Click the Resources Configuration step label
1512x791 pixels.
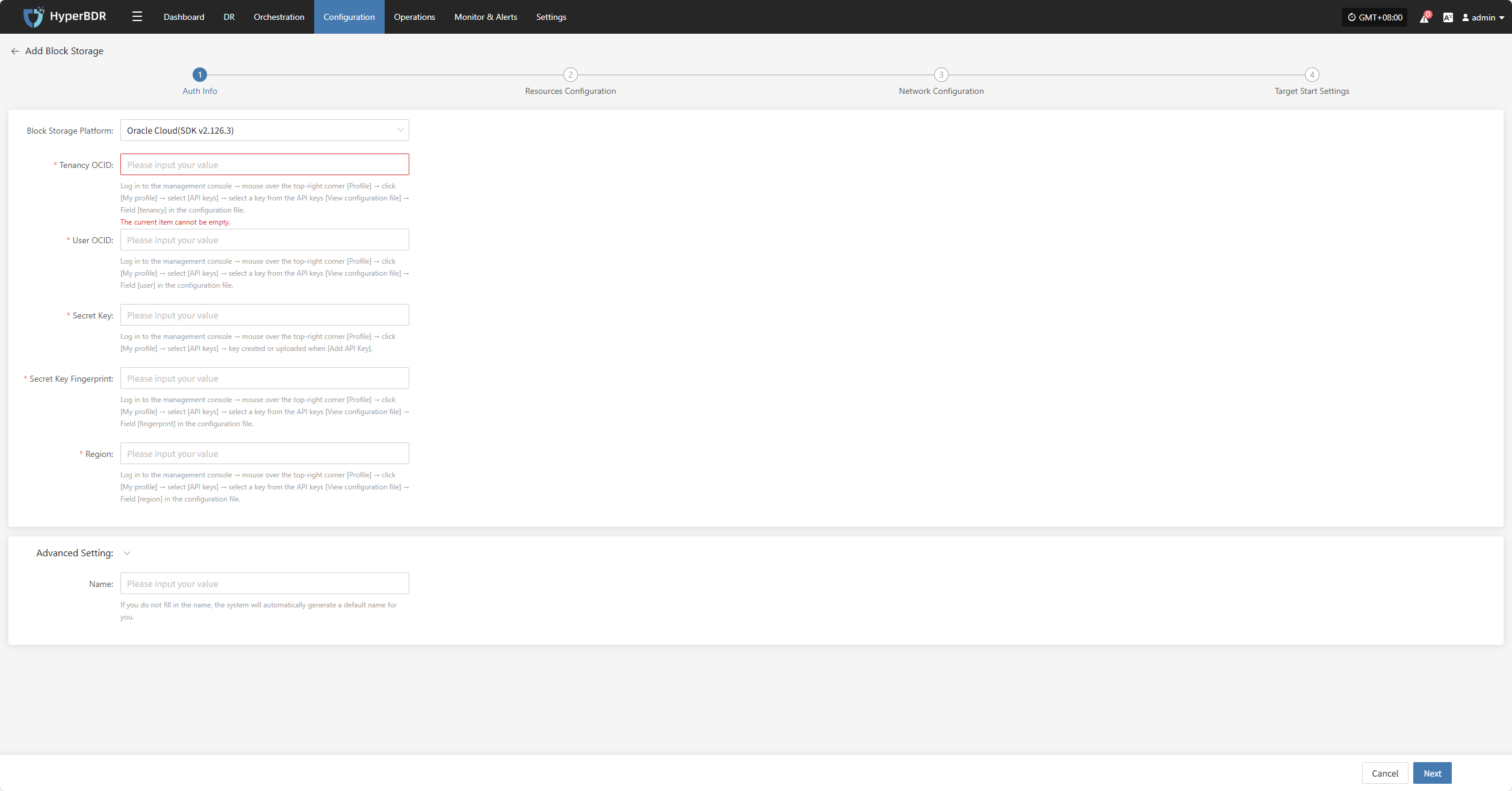(x=571, y=91)
